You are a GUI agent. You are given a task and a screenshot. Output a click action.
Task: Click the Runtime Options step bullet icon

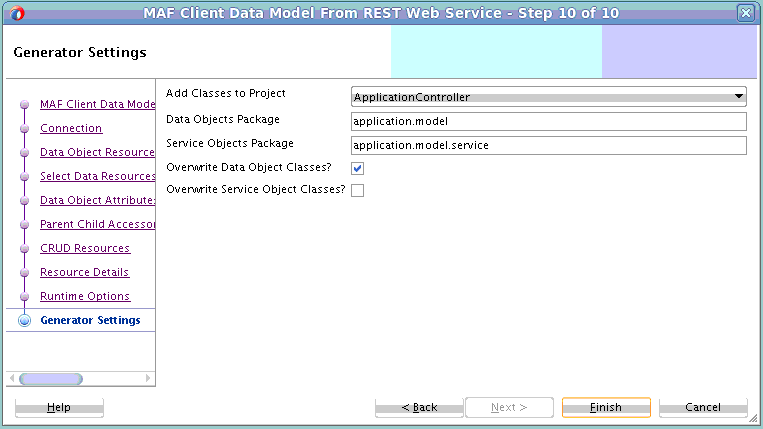click(24, 297)
